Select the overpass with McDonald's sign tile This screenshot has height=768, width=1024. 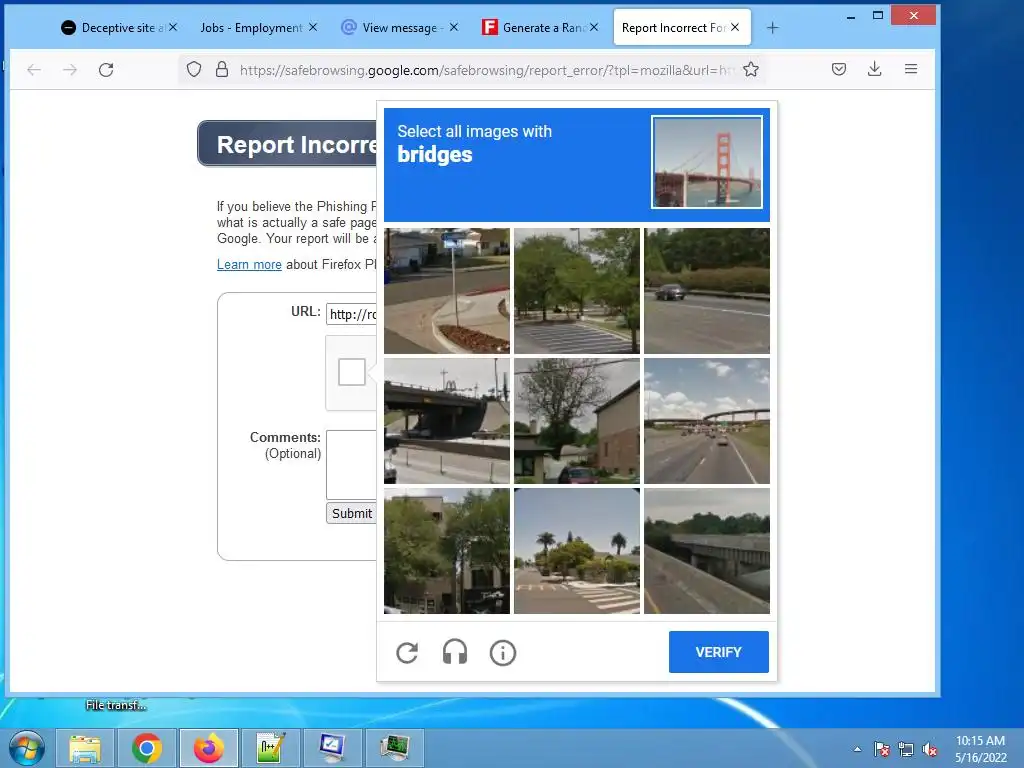pyautogui.click(x=447, y=421)
